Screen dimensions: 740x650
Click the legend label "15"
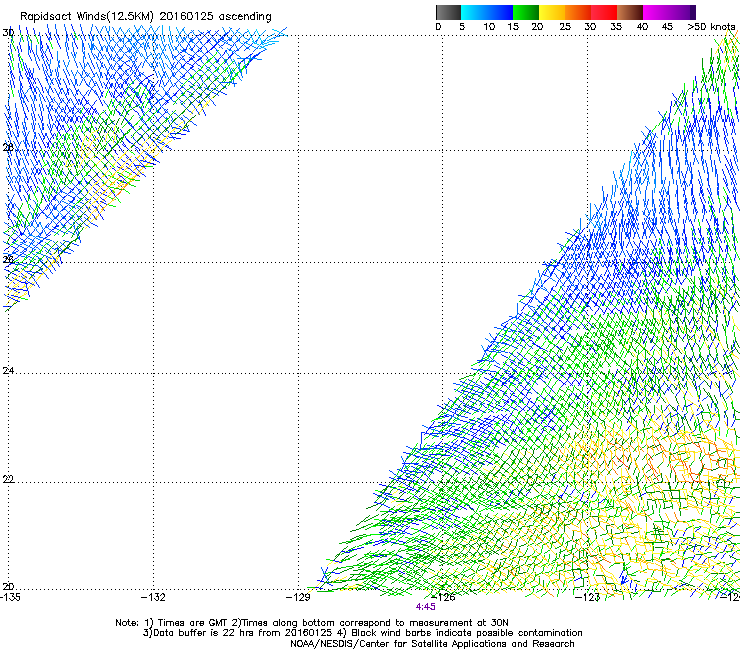[513, 27]
